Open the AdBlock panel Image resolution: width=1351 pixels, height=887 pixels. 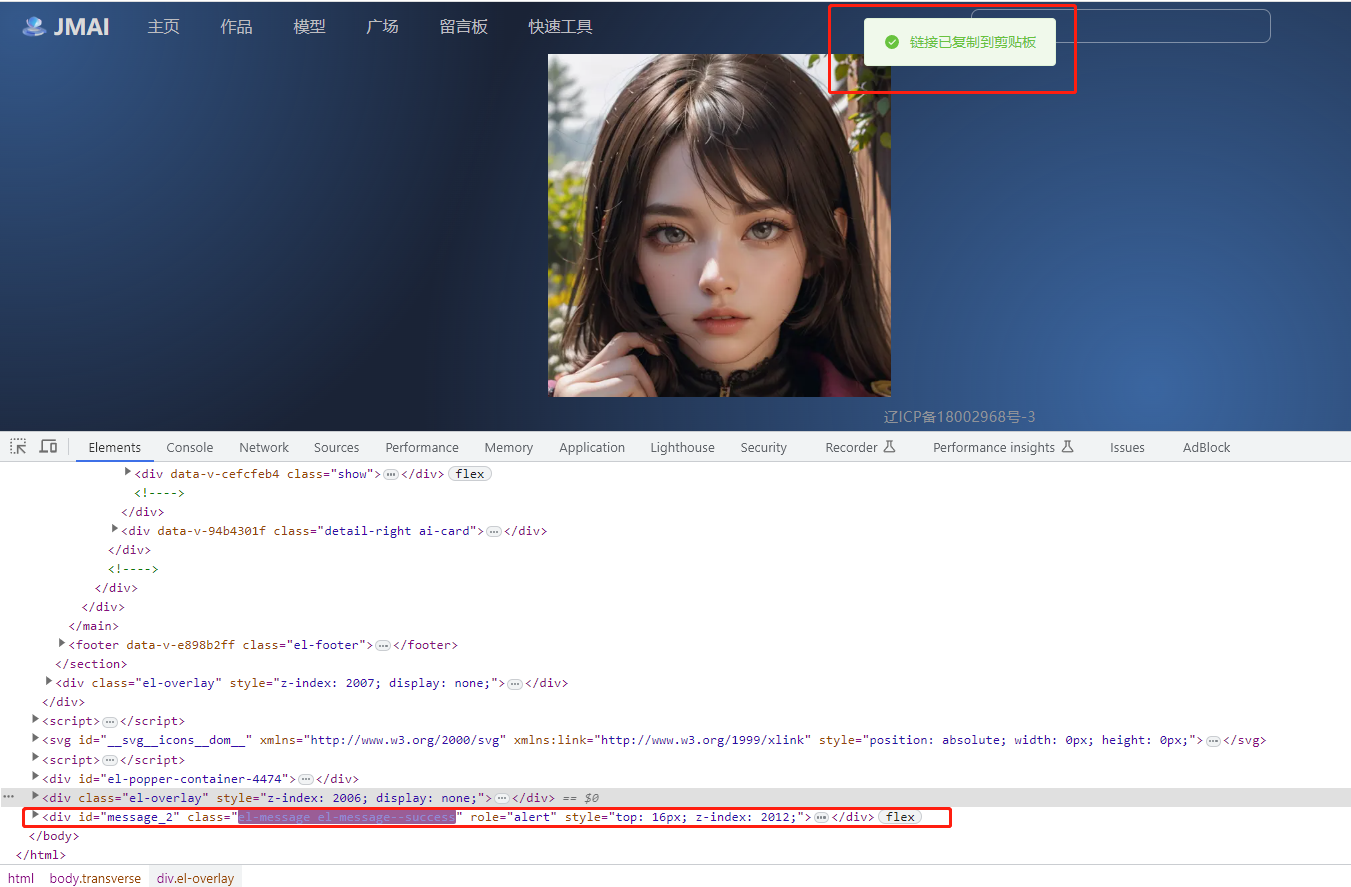tap(1205, 447)
